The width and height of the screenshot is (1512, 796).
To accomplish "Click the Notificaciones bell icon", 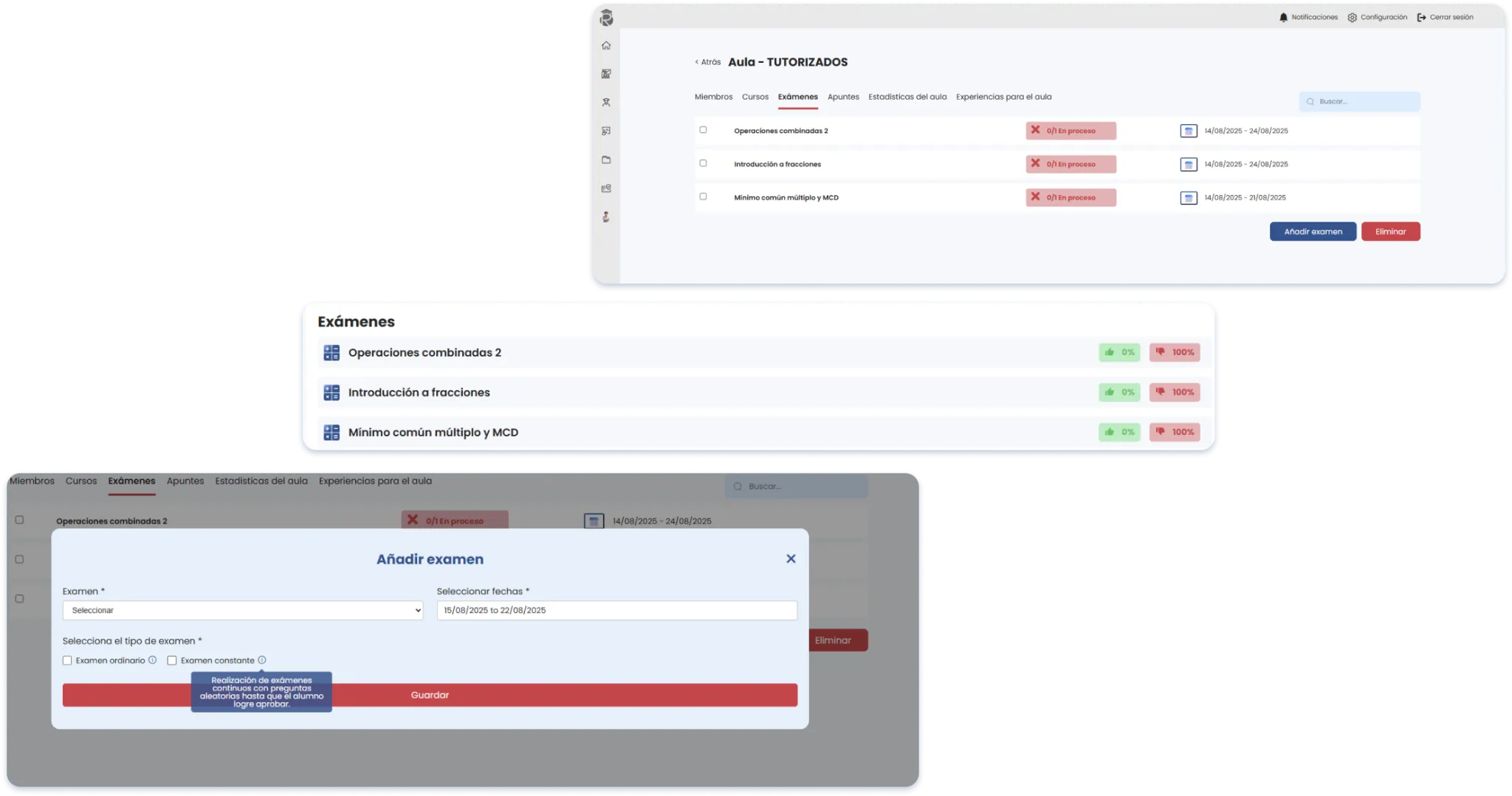I will [x=1283, y=18].
